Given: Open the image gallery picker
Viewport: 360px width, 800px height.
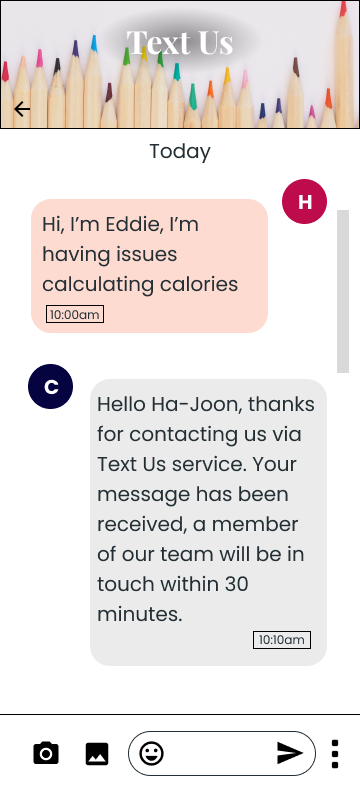Looking at the screenshot, I should click(x=97, y=754).
